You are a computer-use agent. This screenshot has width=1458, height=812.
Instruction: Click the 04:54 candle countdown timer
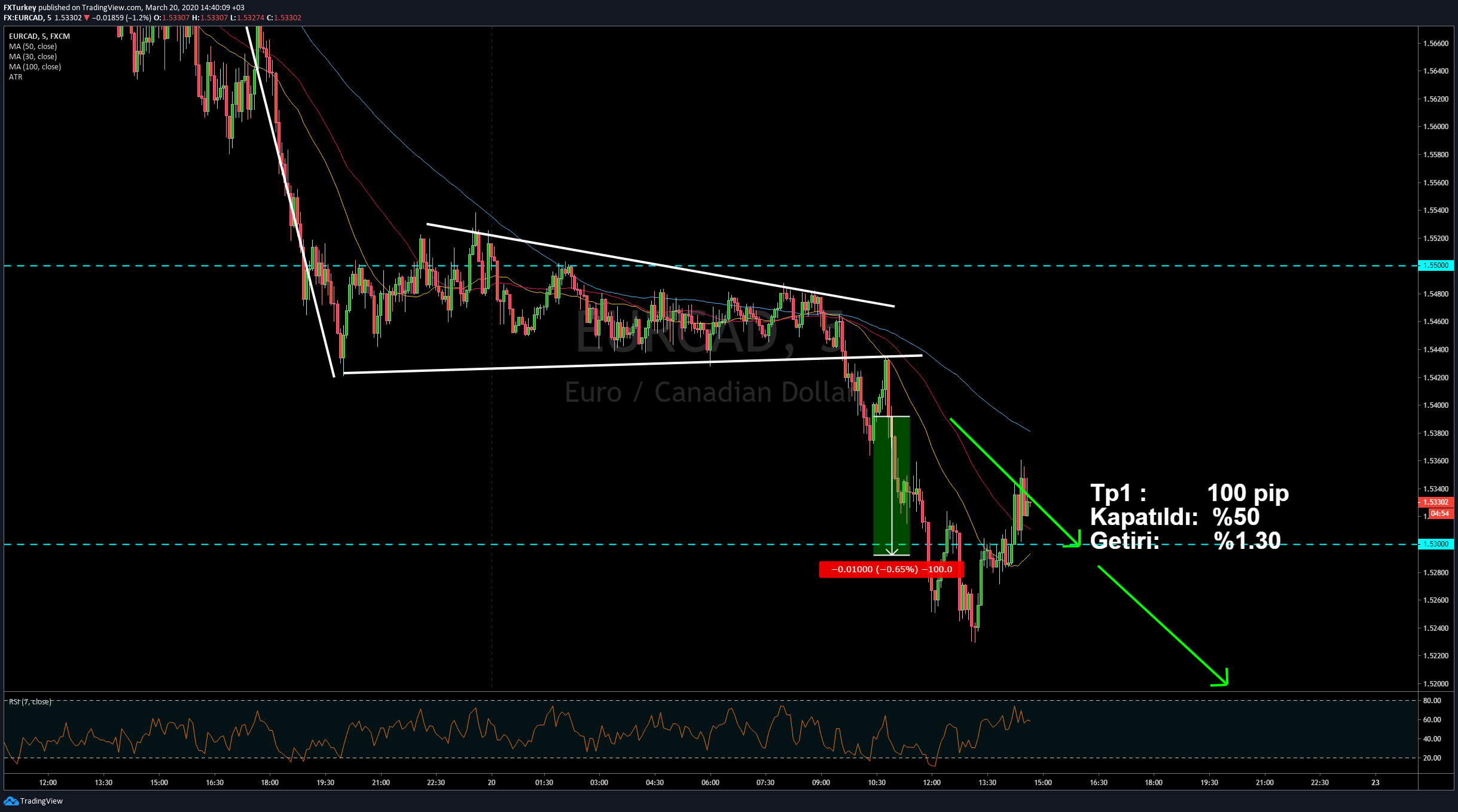coord(1439,514)
